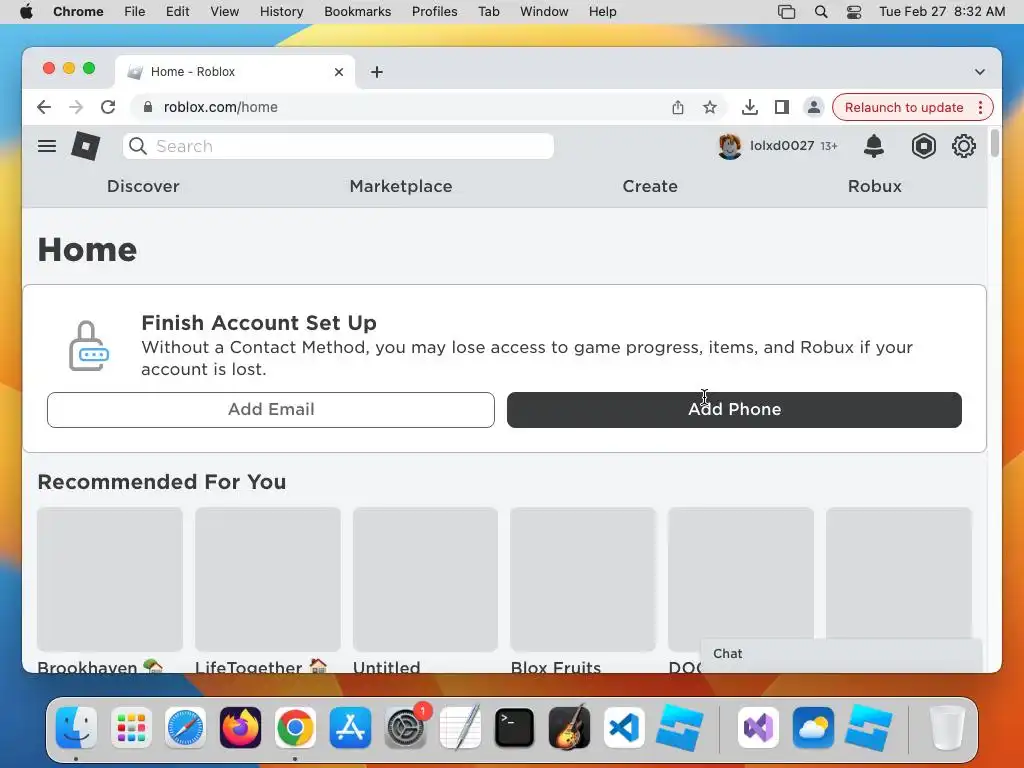The height and width of the screenshot is (768, 1024).
Task: Open the lolxd0027 profile link
Action: coord(782,146)
